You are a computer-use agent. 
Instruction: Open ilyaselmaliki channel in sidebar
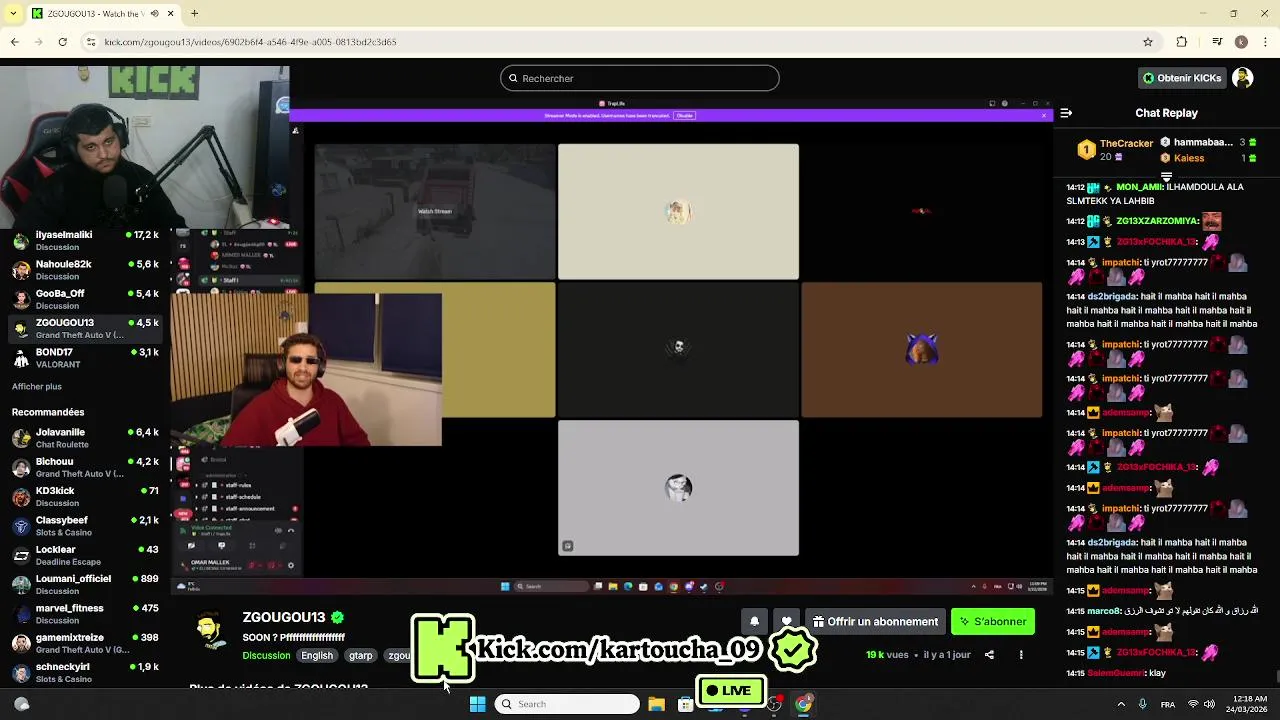pyautogui.click(x=85, y=240)
